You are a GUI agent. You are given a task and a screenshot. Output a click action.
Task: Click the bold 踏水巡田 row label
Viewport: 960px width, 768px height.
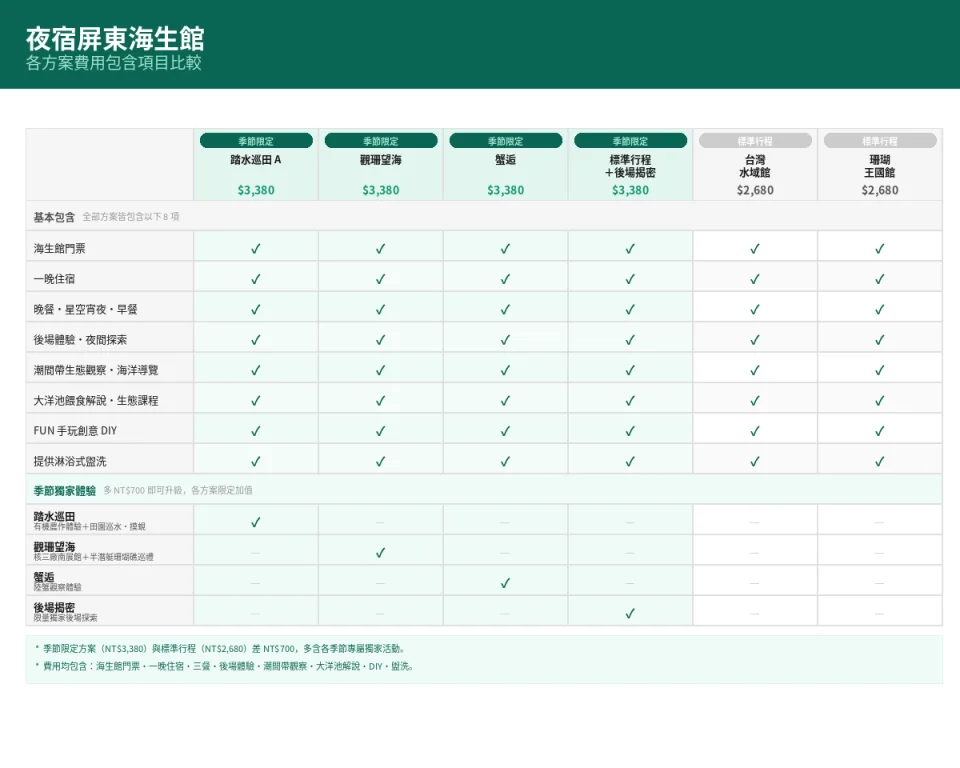(x=54, y=516)
